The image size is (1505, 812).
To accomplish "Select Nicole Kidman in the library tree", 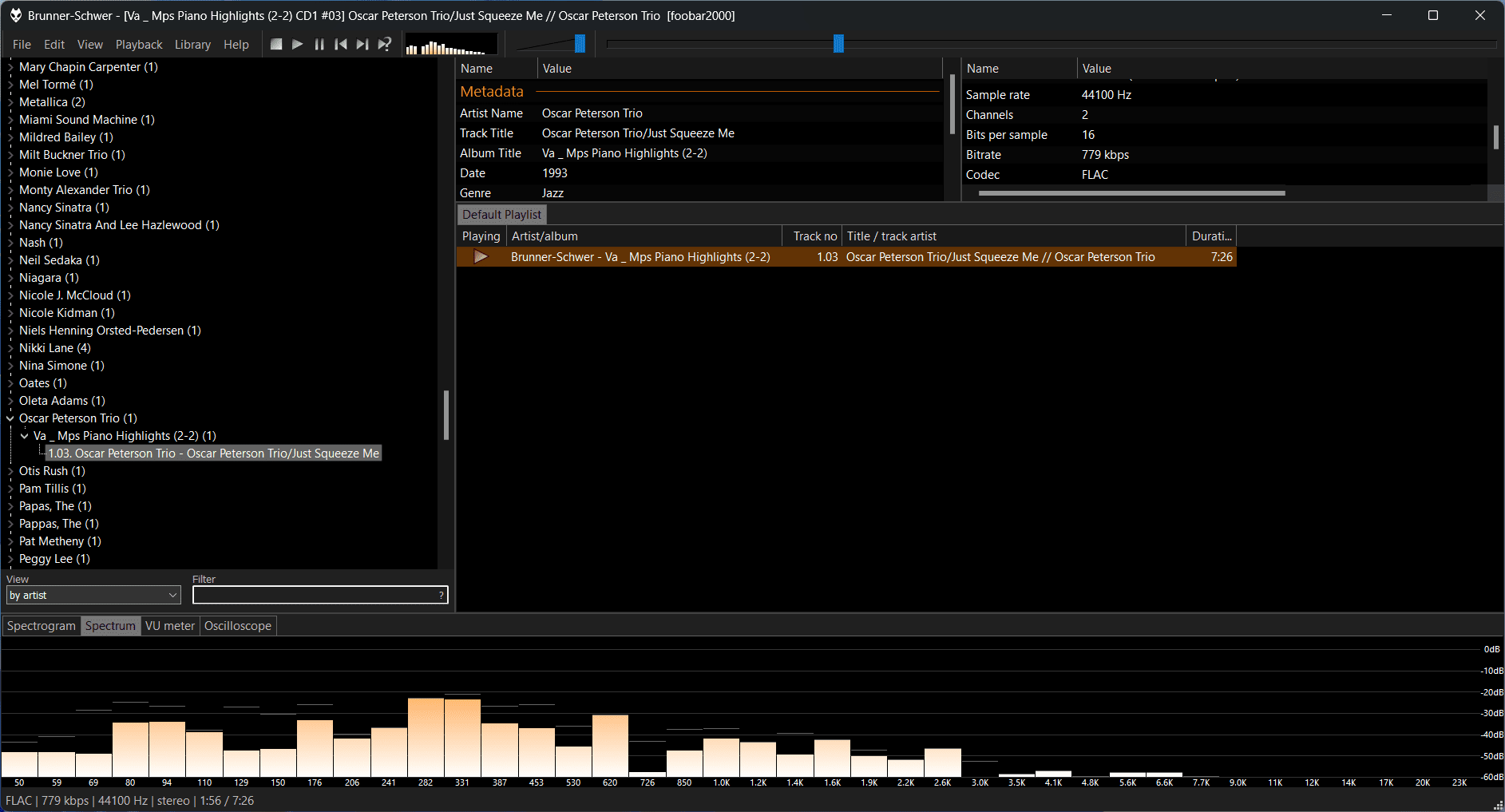I will [x=67, y=313].
